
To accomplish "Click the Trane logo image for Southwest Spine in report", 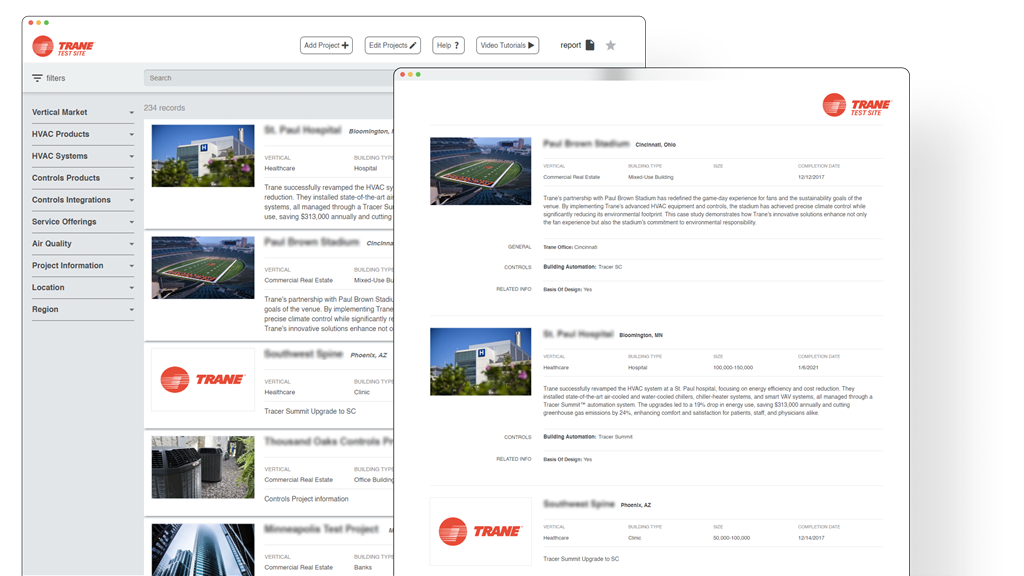I will (x=481, y=532).
